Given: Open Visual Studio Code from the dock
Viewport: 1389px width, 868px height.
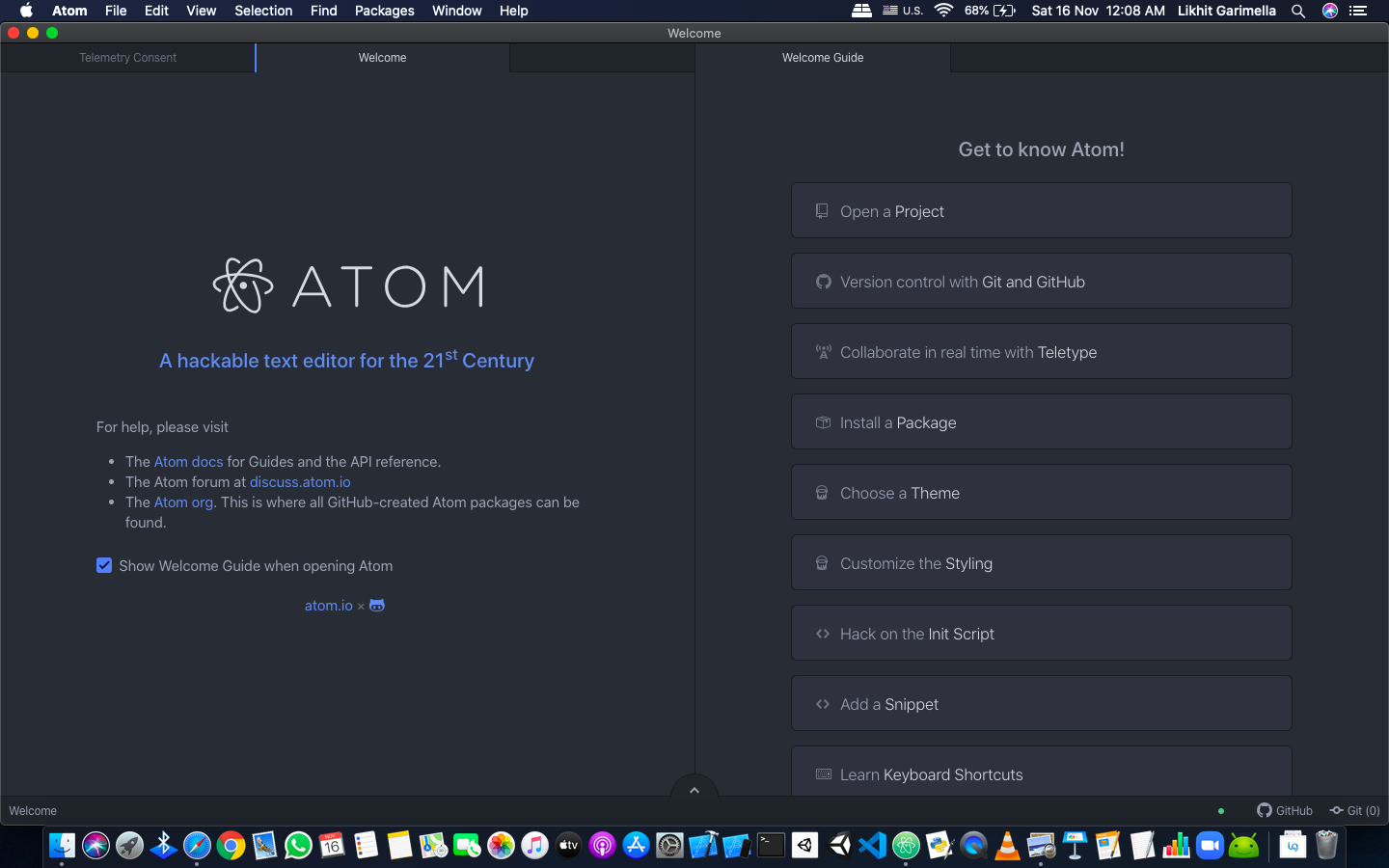Looking at the screenshot, I should (872, 846).
